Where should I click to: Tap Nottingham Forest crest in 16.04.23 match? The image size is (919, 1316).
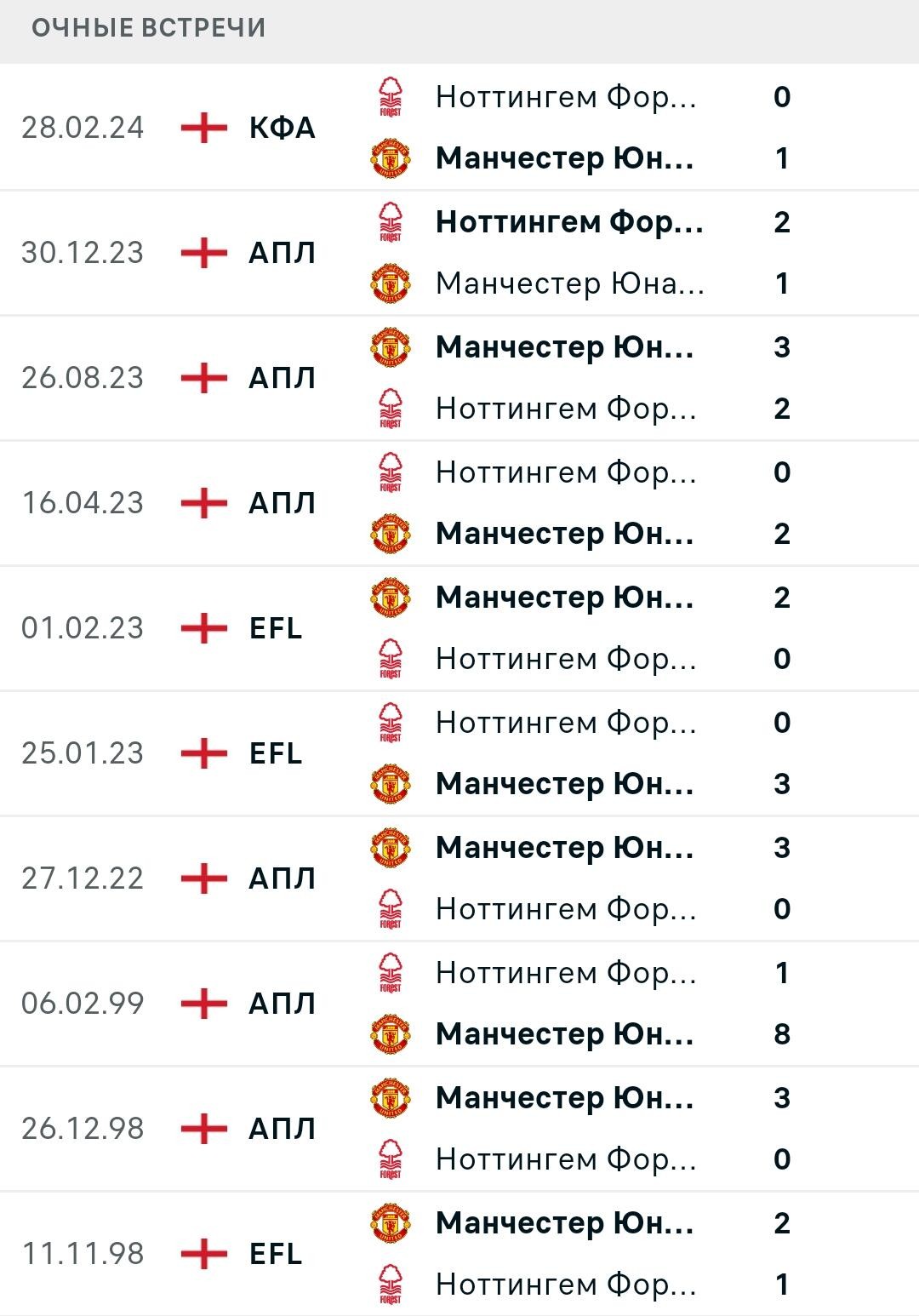point(391,472)
